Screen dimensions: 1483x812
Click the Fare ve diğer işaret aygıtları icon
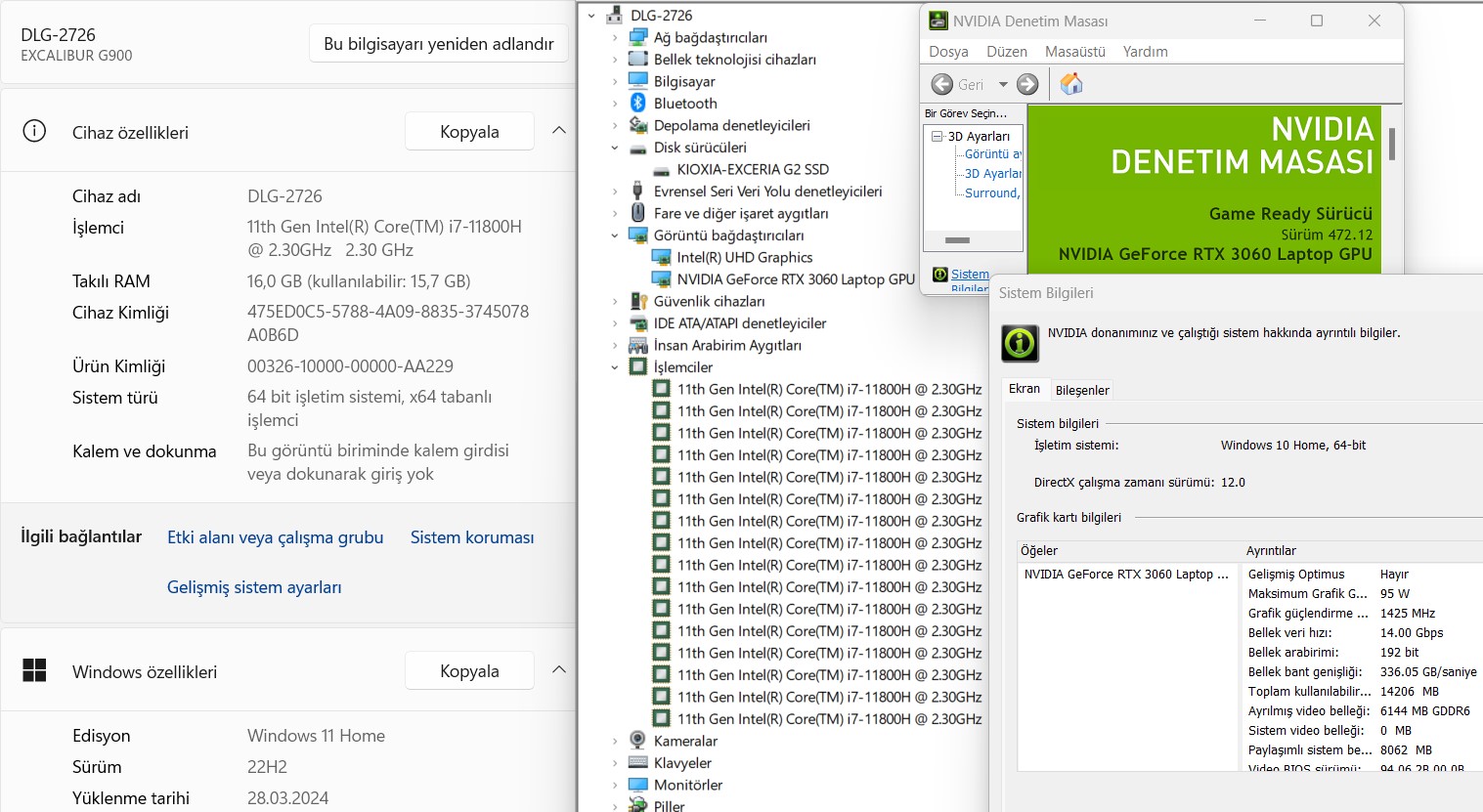(x=638, y=213)
